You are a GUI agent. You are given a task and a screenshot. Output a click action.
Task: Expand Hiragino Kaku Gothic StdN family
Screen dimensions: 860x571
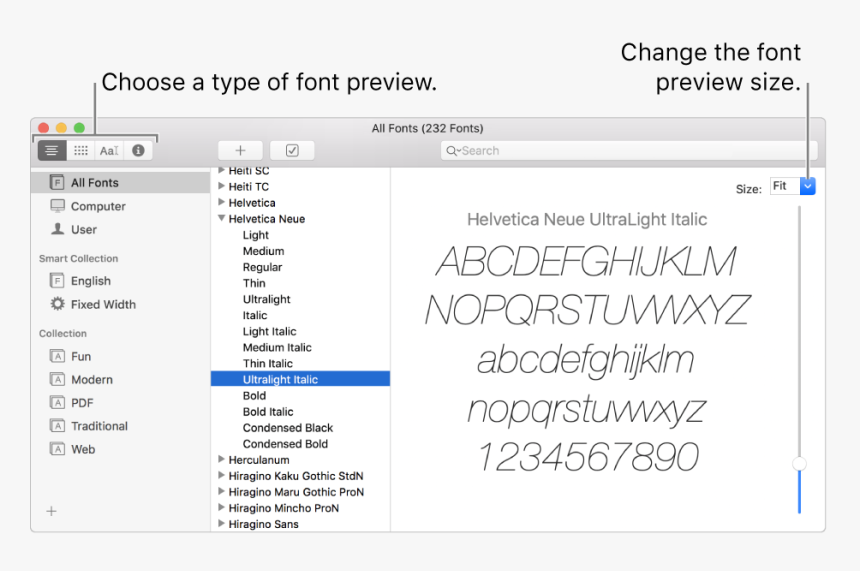[x=222, y=475]
